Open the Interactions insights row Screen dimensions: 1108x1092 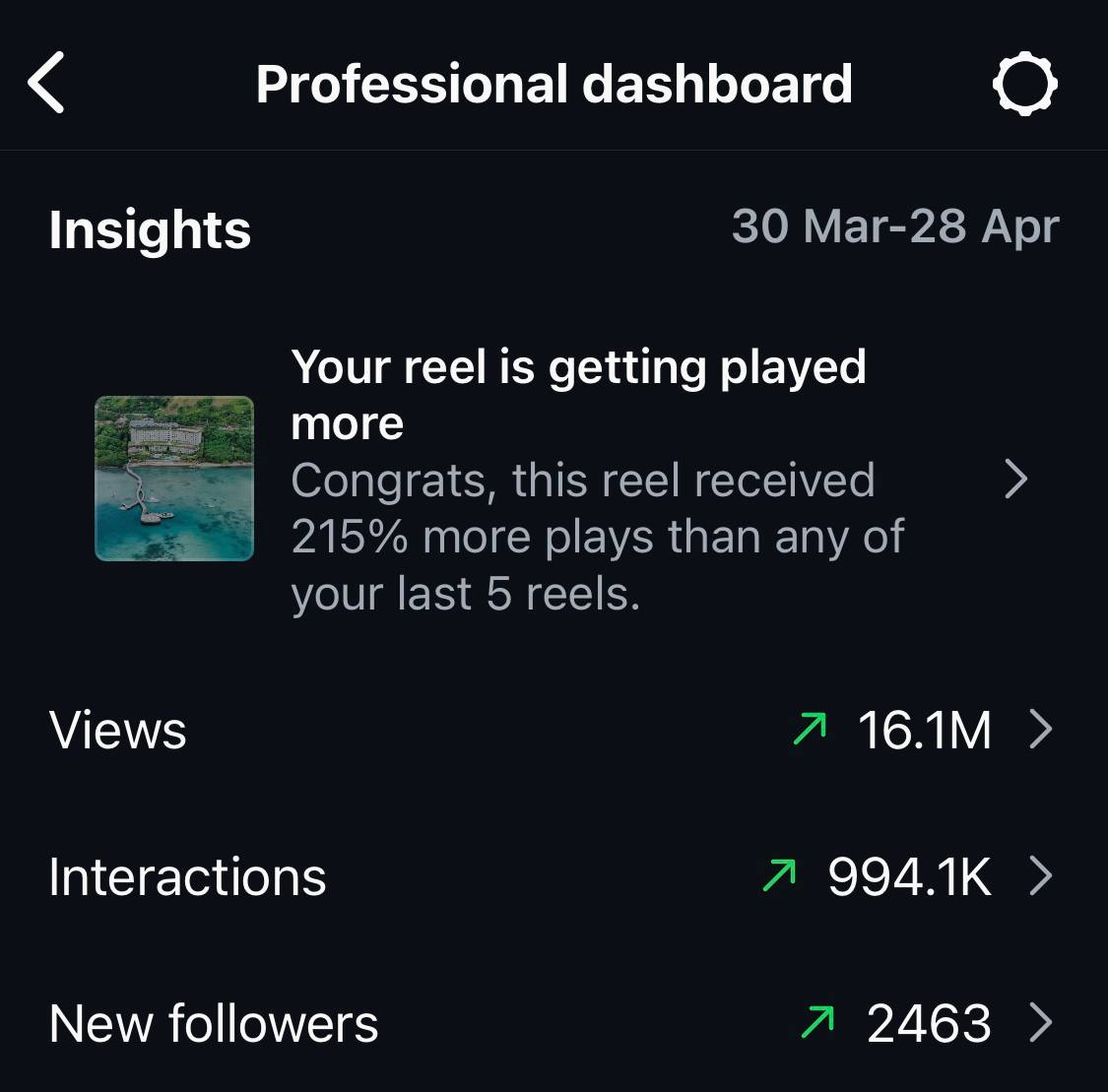(554, 875)
